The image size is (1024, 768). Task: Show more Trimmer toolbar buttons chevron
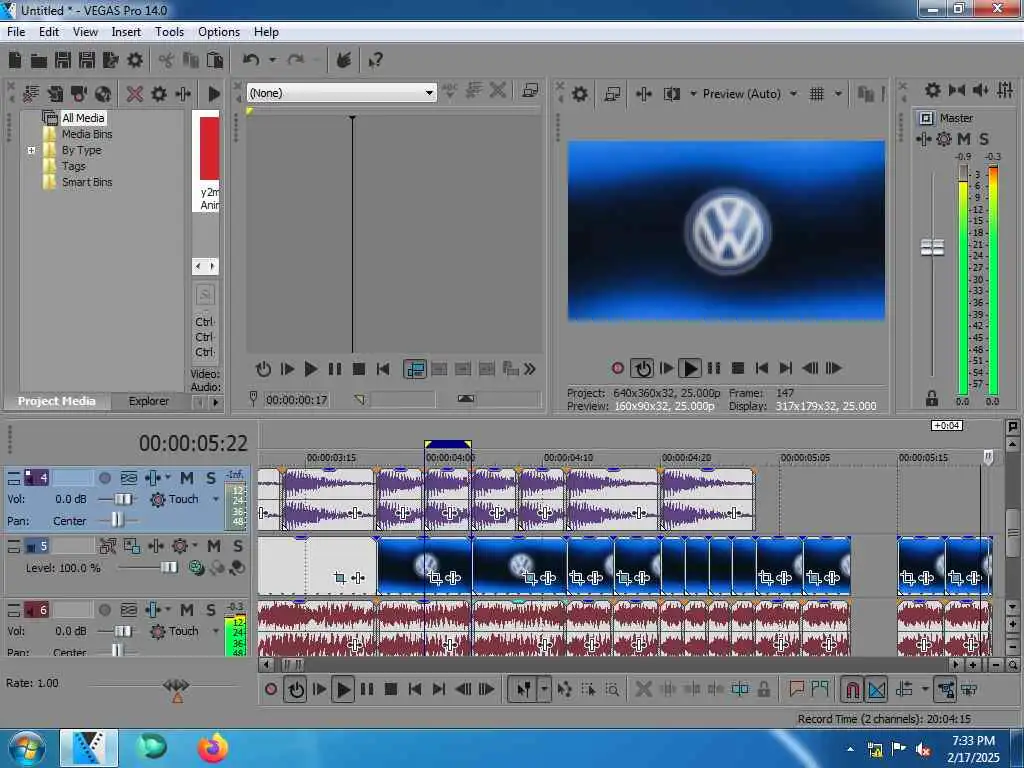[530, 370]
